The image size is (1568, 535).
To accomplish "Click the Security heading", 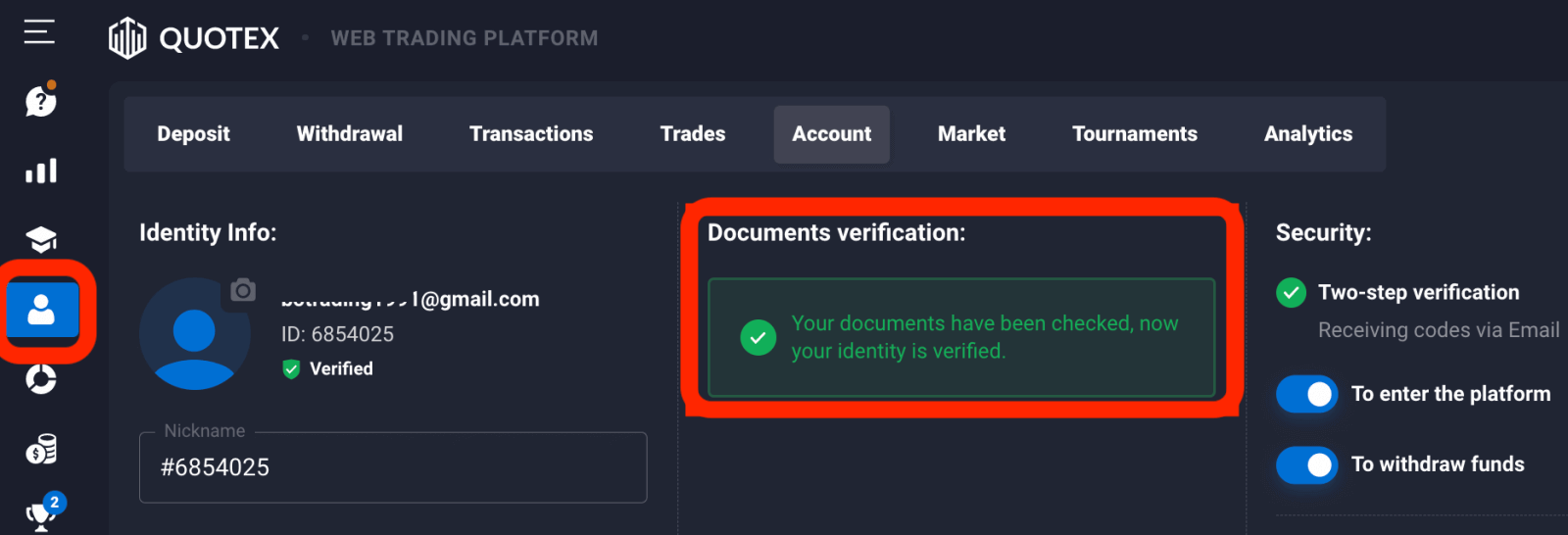I will (x=1324, y=232).
